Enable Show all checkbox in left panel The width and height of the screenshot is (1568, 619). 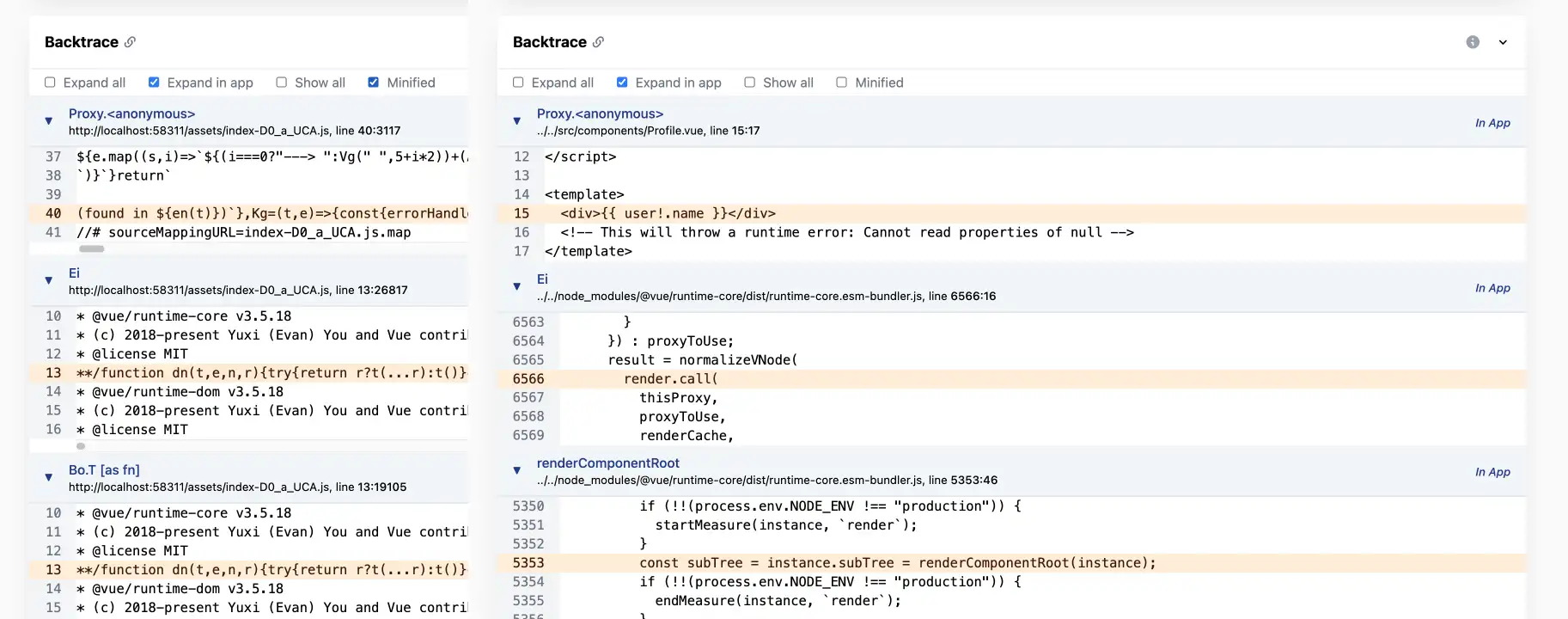point(281,83)
